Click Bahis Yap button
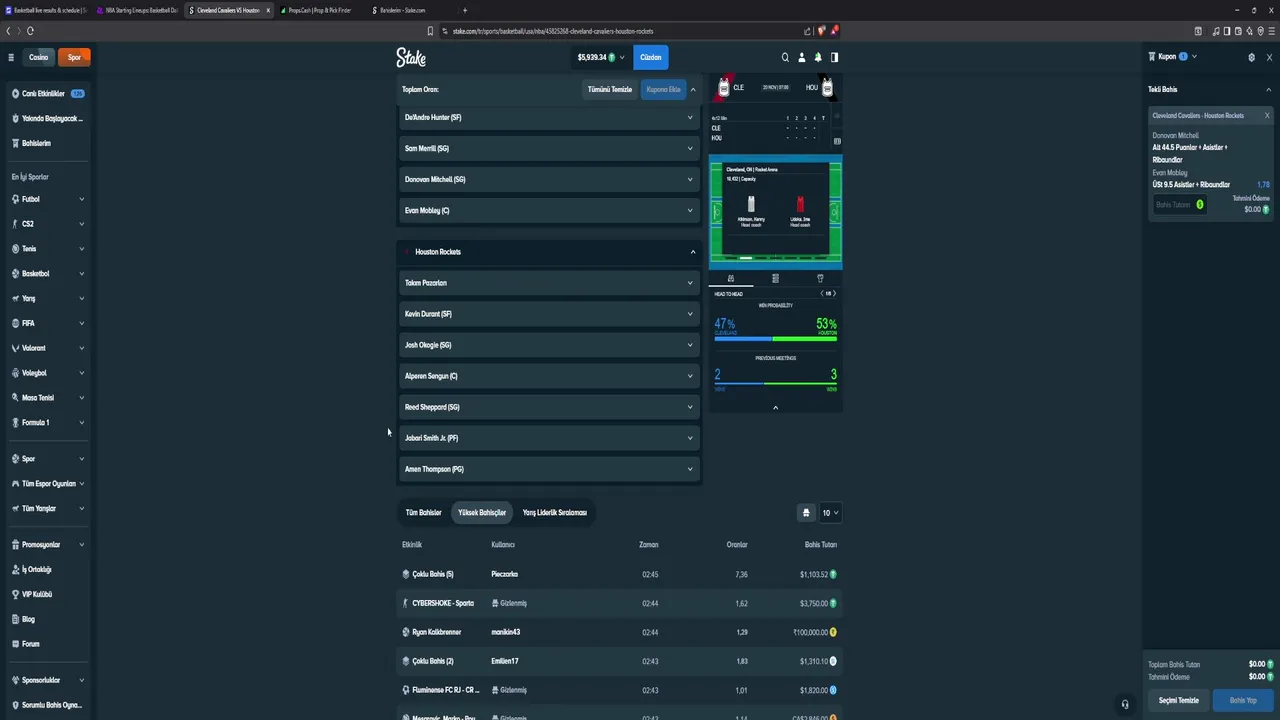This screenshot has width=1280, height=720. pos(1243,700)
